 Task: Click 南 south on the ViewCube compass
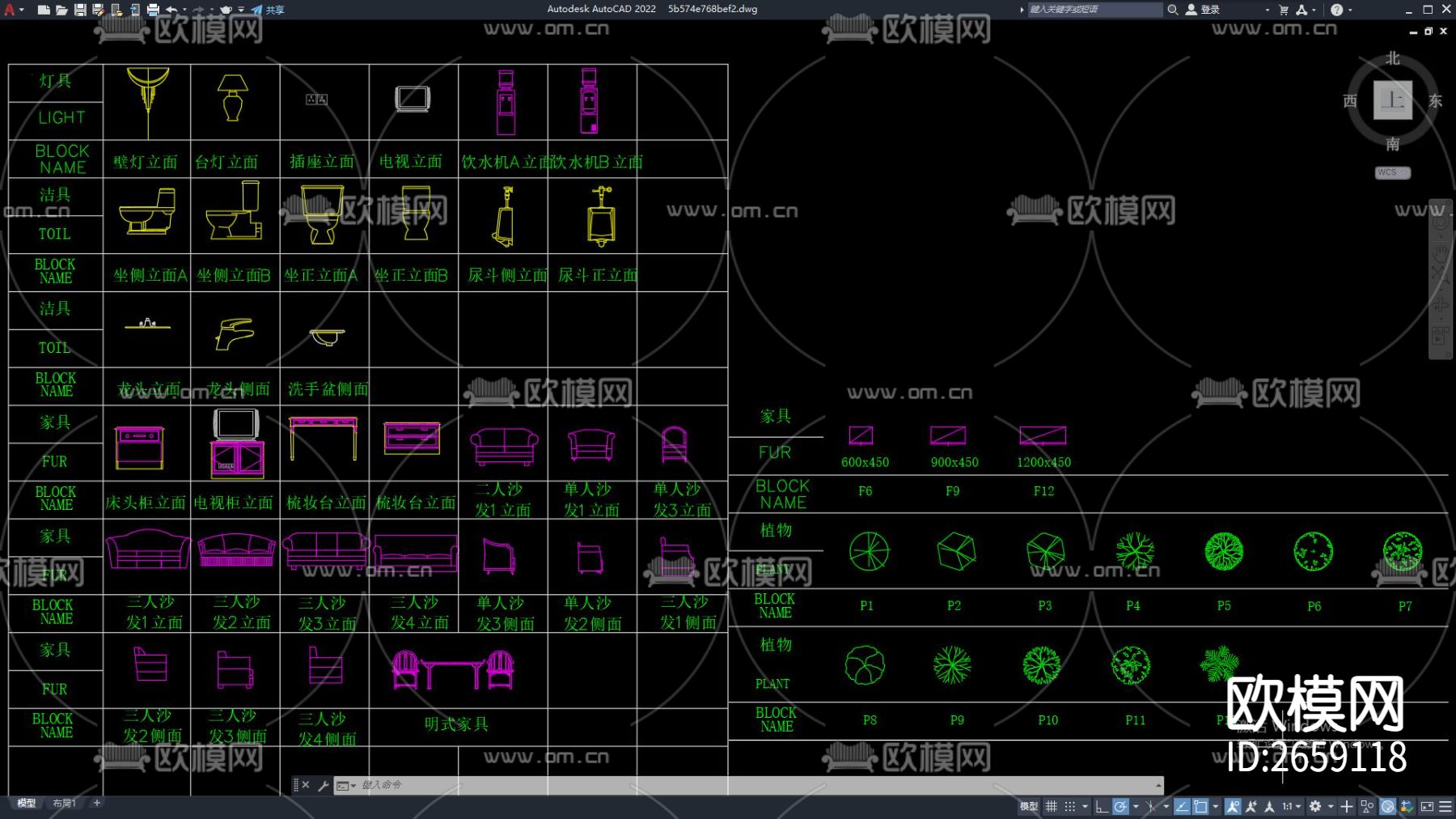[1392, 144]
